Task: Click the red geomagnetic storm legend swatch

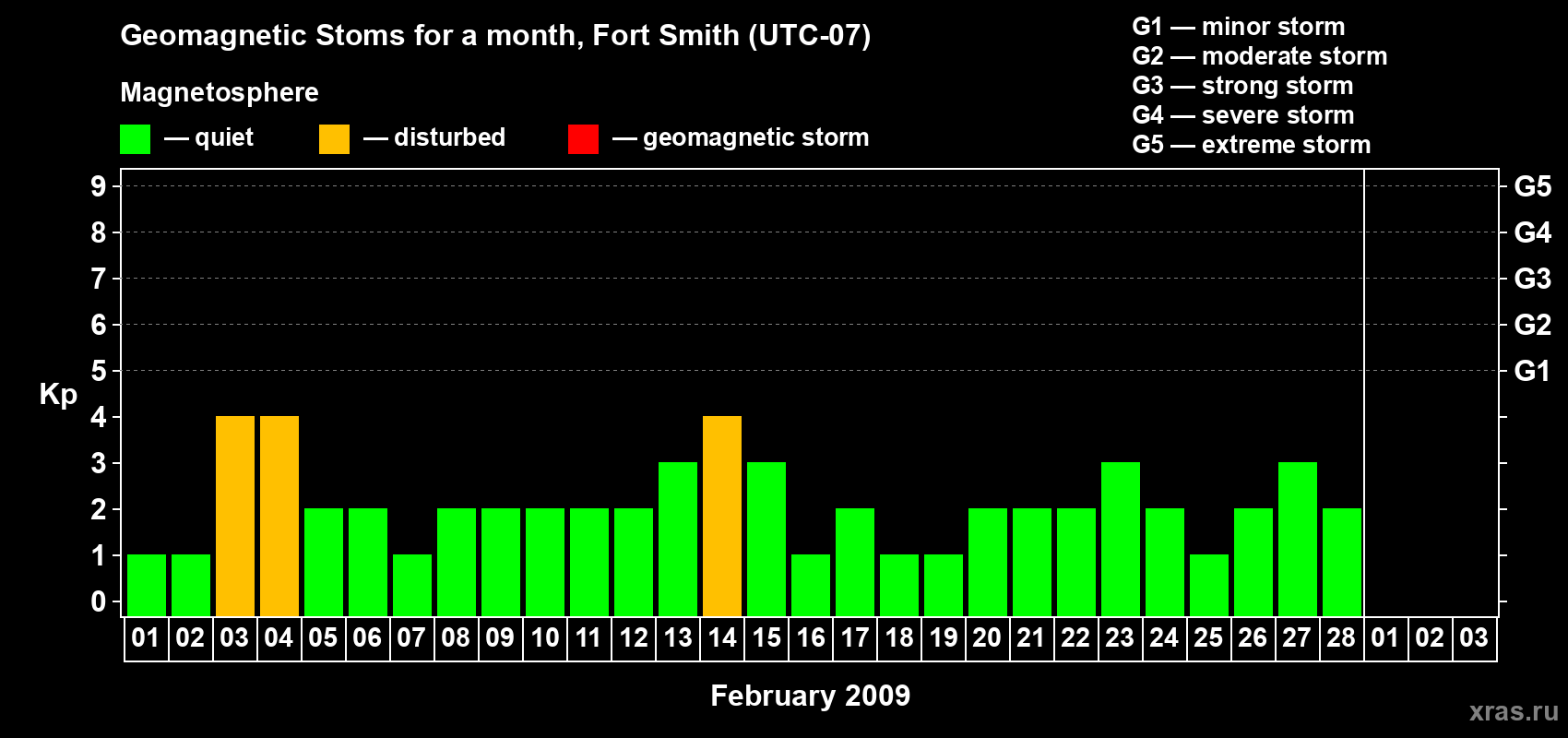Action: 583,139
